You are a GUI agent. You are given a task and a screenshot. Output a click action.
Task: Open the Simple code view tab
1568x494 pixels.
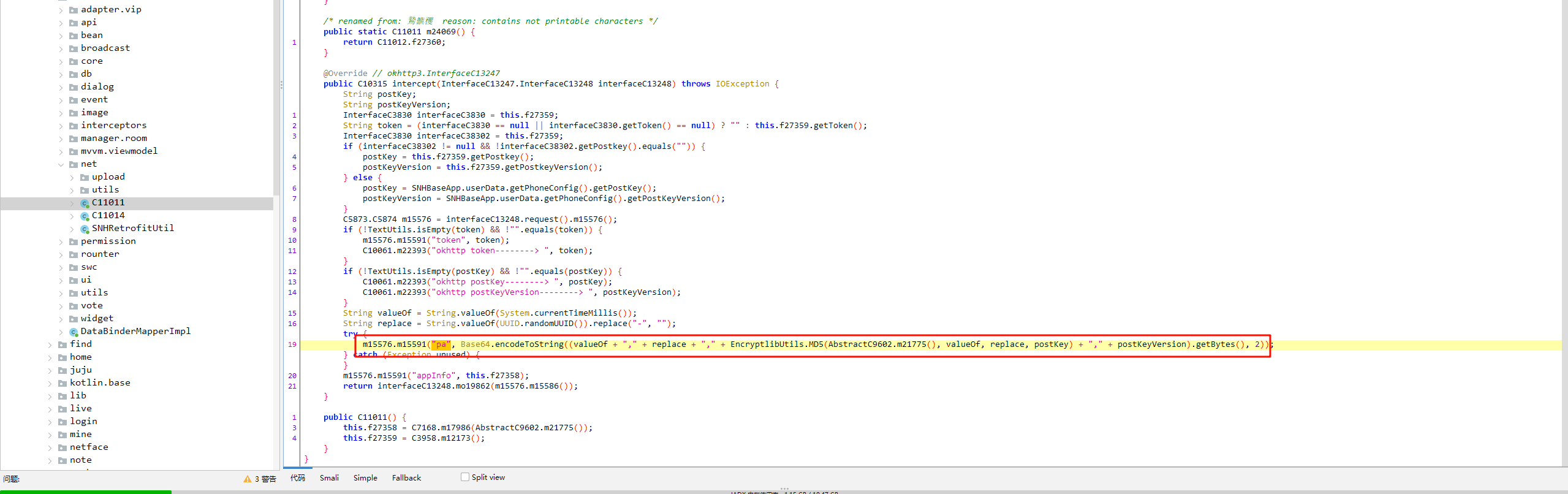(365, 477)
